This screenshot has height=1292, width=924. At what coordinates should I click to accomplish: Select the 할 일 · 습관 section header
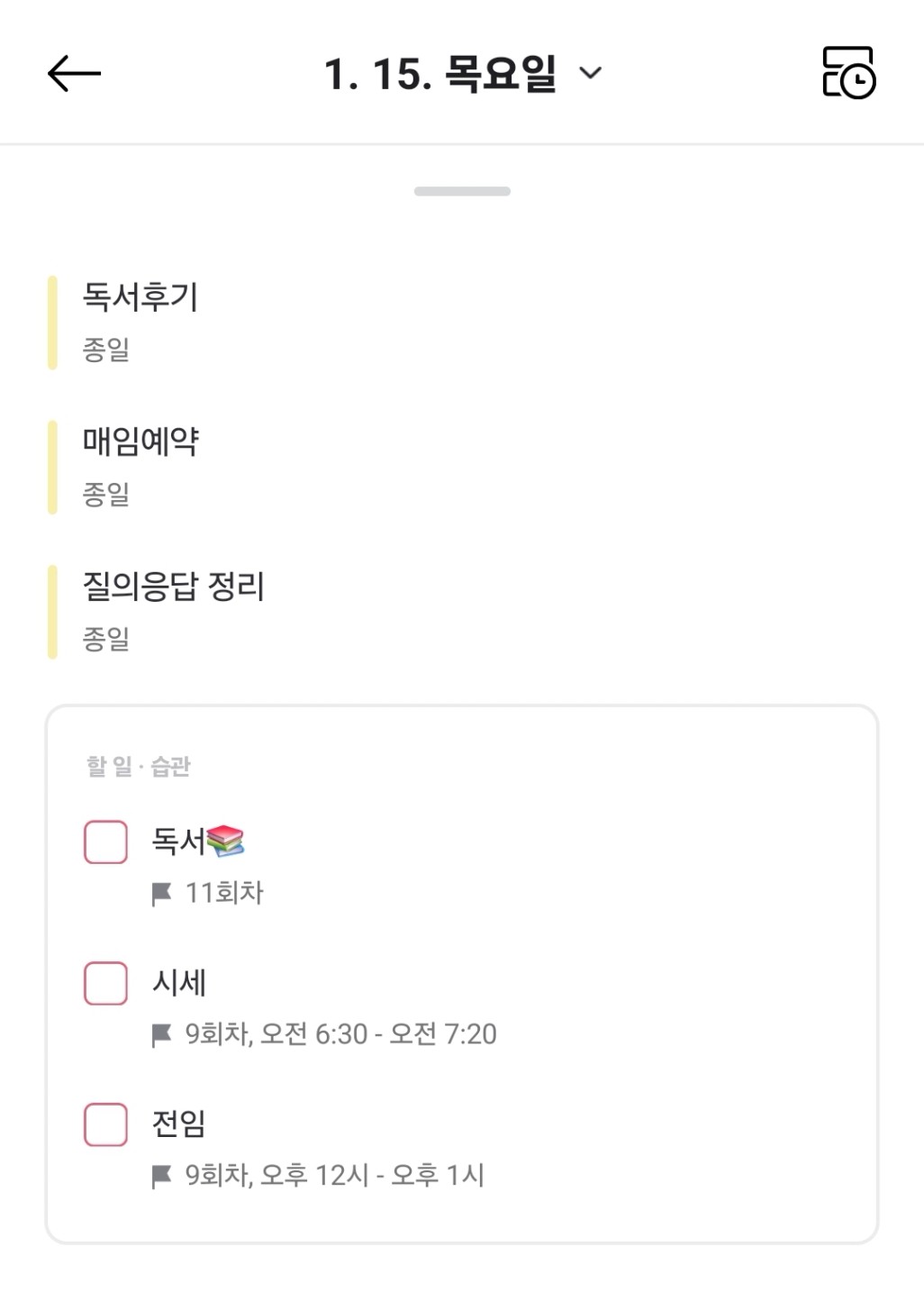point(139,767)
